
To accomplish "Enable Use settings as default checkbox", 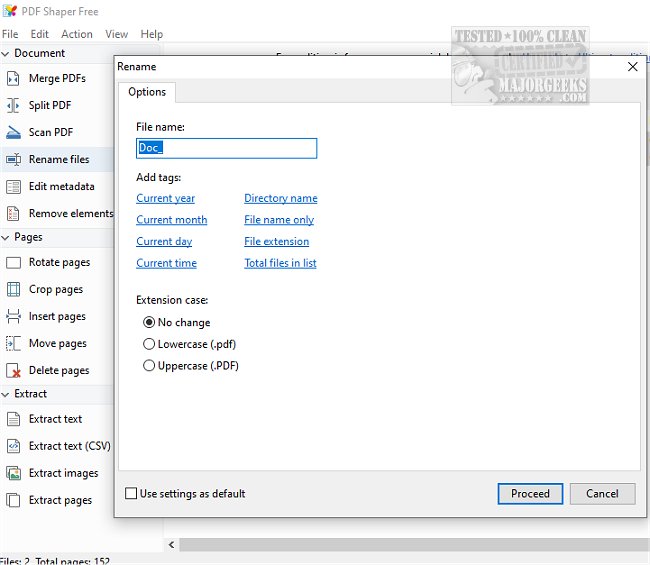I will pyautogui.click(x=131, y=493).
